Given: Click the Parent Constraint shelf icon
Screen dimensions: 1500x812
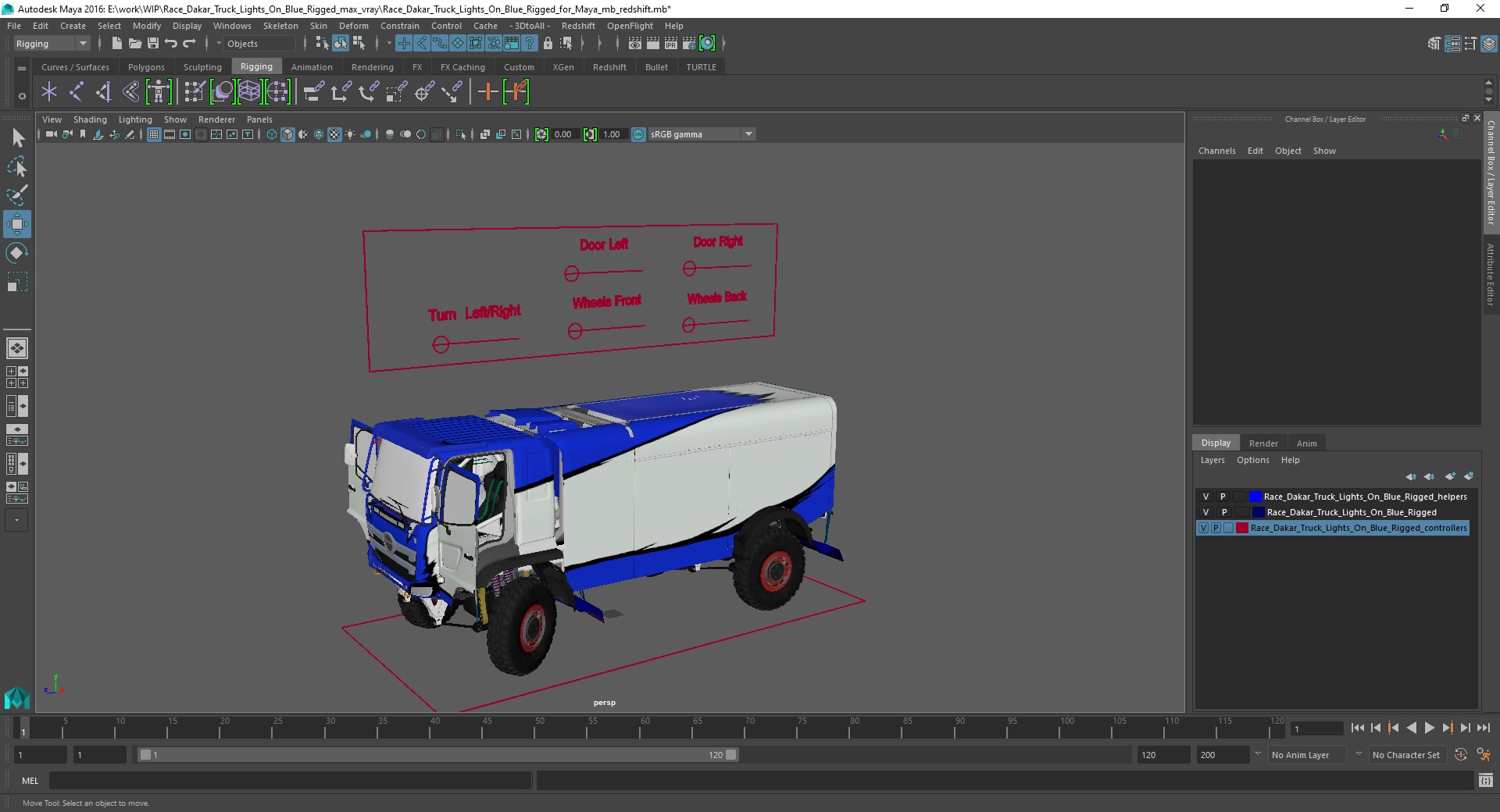Looking at the screenshot, I should (314, 92).
